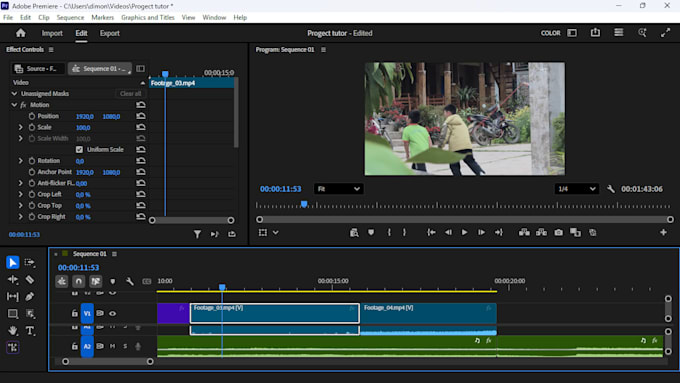Image resolution: width=680 pixels, height=383 pixels.
Task: Toggle Scale animation stopwatch
Action: tap(32, 128)
